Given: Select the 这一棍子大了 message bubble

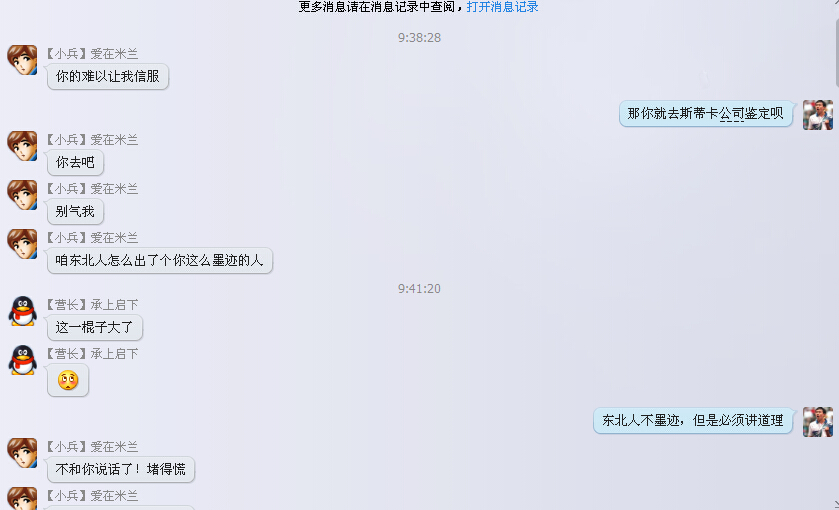Looking at the screenshot, I should pos(95,327).
